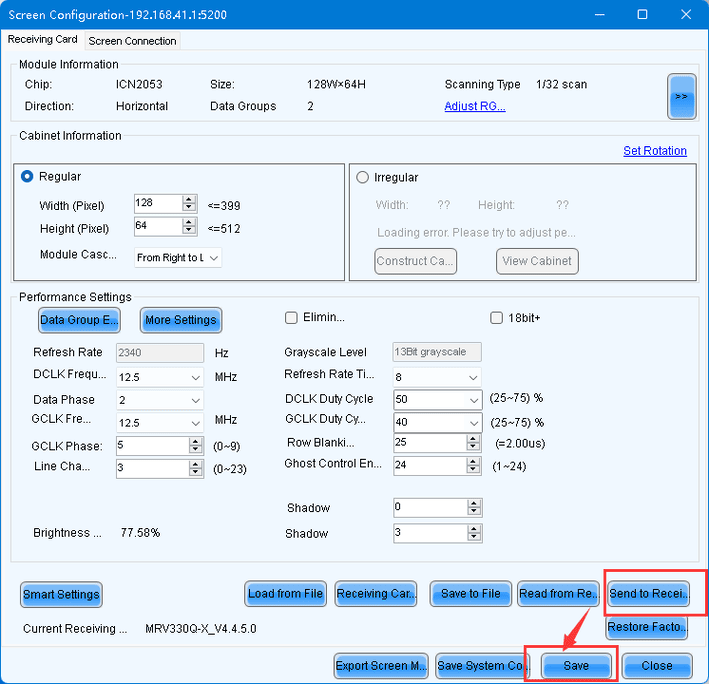
Task: Click Brightness value 77.58%
Action: (140, 533)
